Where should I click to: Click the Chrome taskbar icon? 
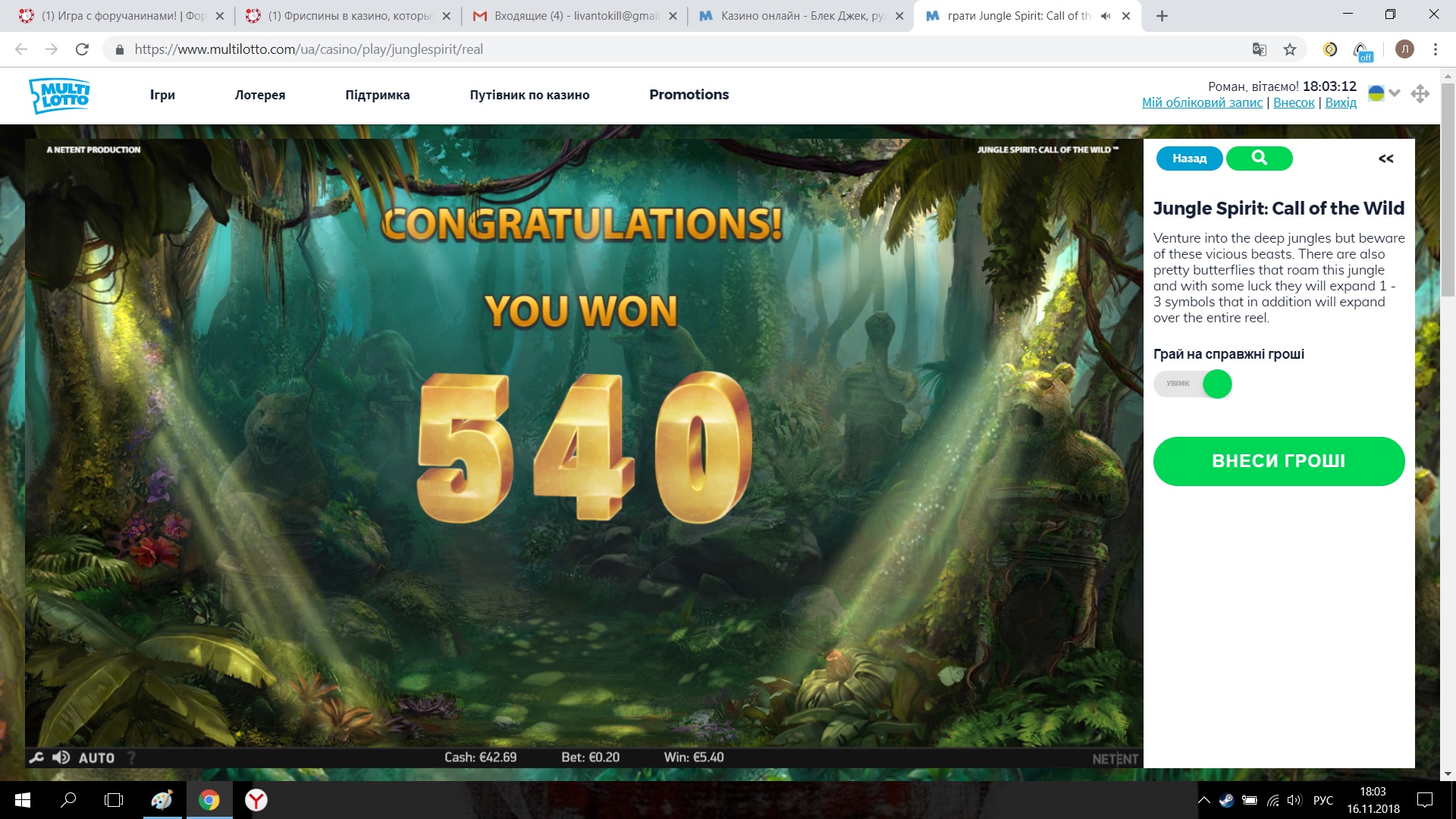point(209,800)
